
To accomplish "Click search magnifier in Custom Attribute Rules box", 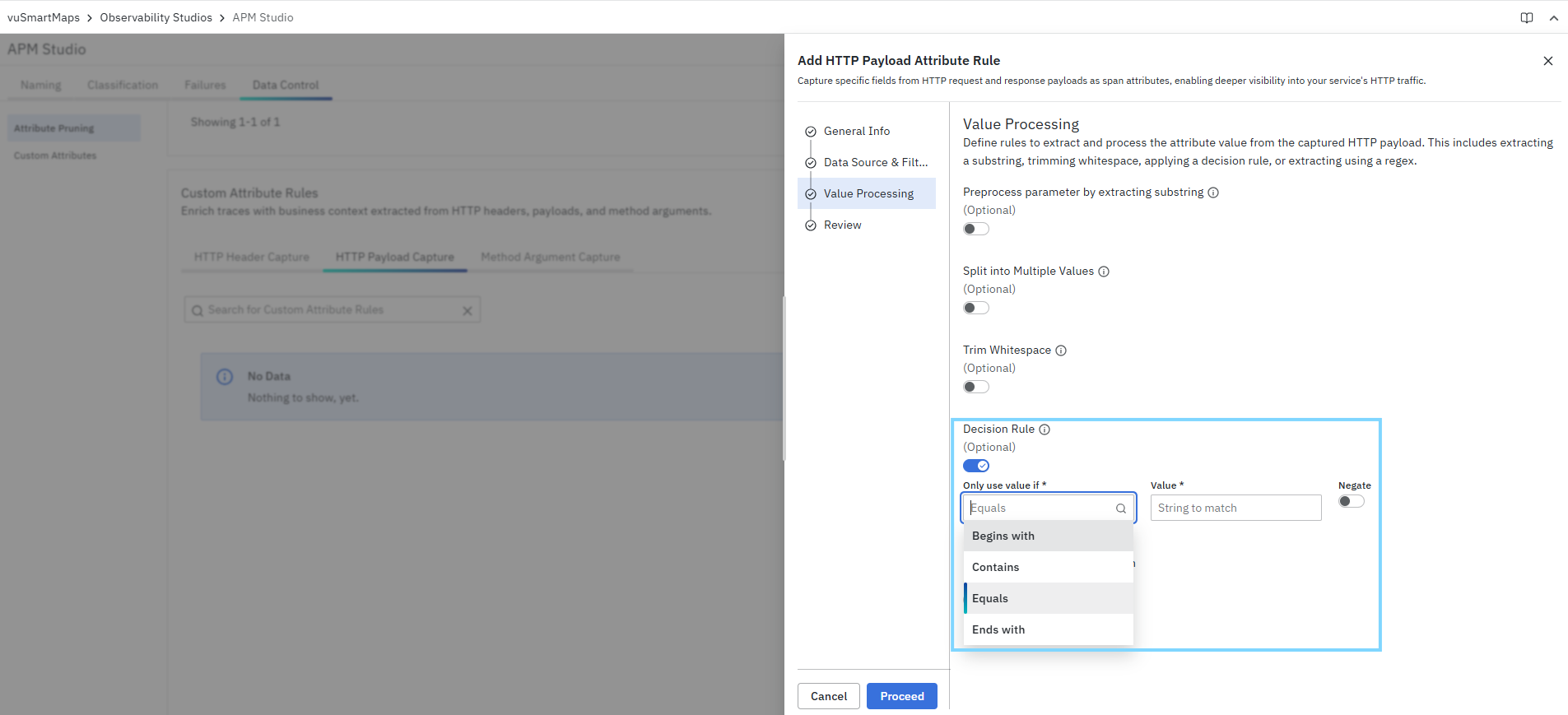I will coord(198,311).
